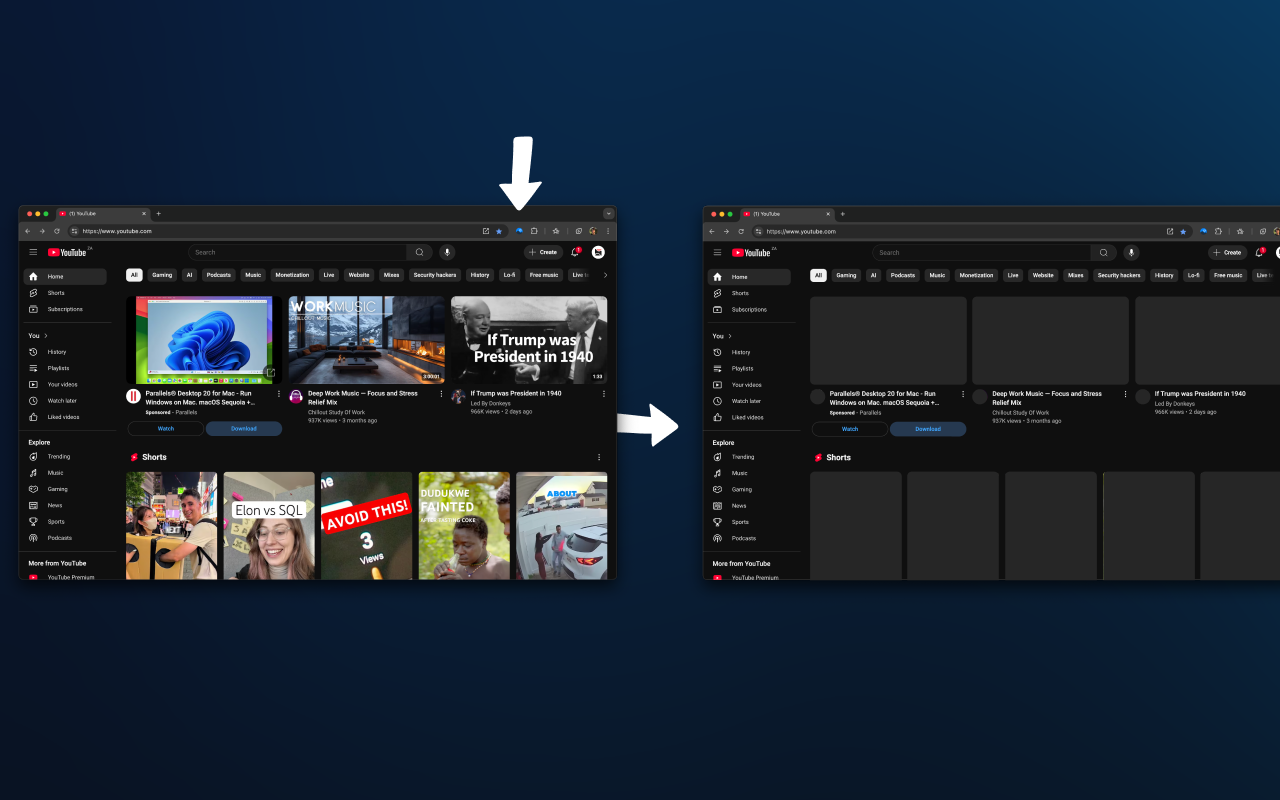
Task: Select the Security hackers chip in left window
Action: point(435,275)
